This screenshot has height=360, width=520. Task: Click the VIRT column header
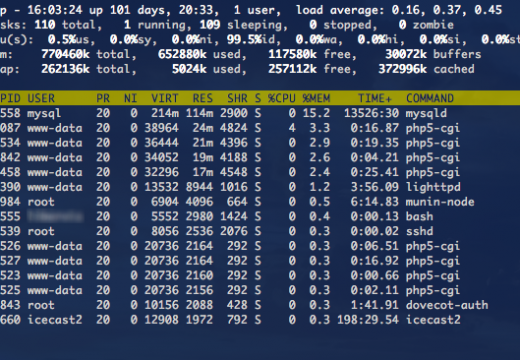[x=165, y=98]
